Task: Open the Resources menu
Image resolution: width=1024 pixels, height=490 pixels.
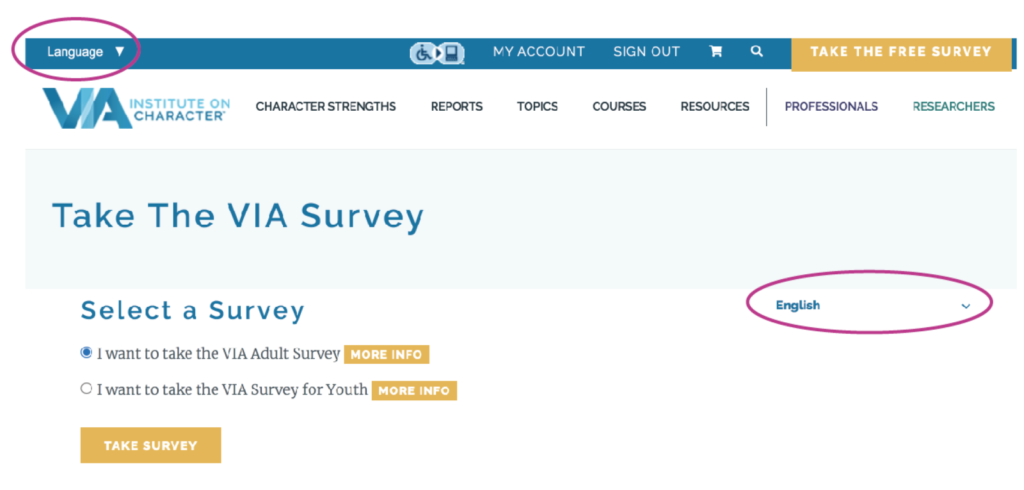Action: pos(715,106)
